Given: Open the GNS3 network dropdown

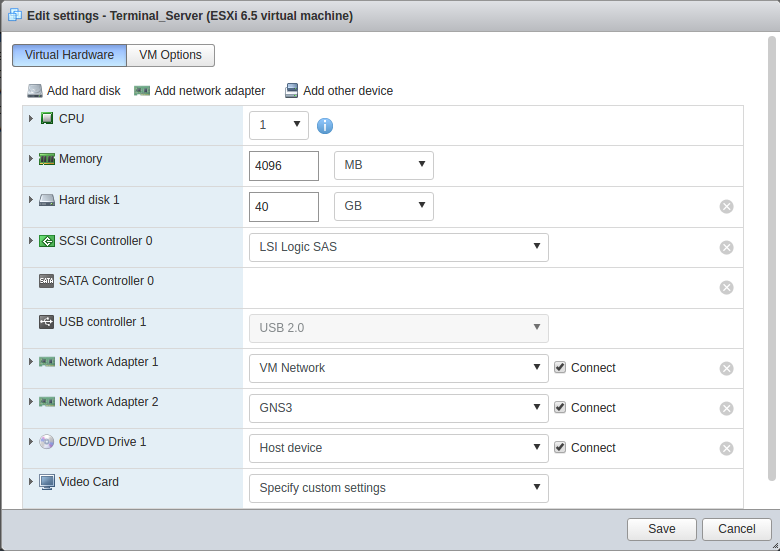Looking at the screenshot, I should 398,408.
